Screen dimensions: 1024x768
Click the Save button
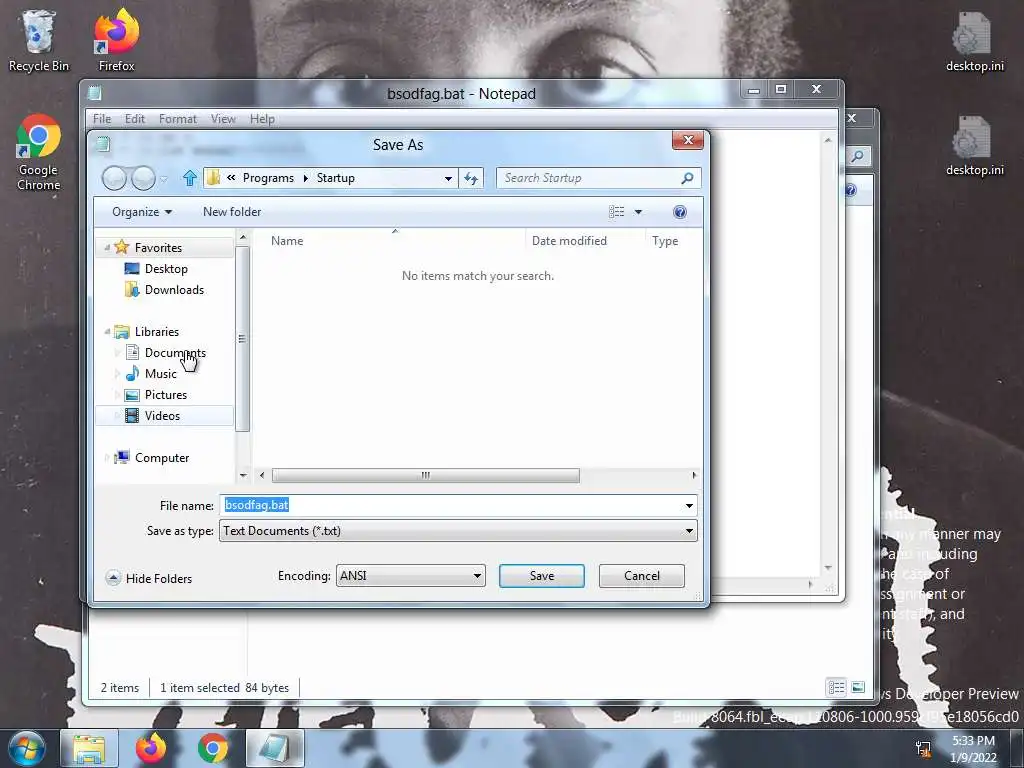541,576
